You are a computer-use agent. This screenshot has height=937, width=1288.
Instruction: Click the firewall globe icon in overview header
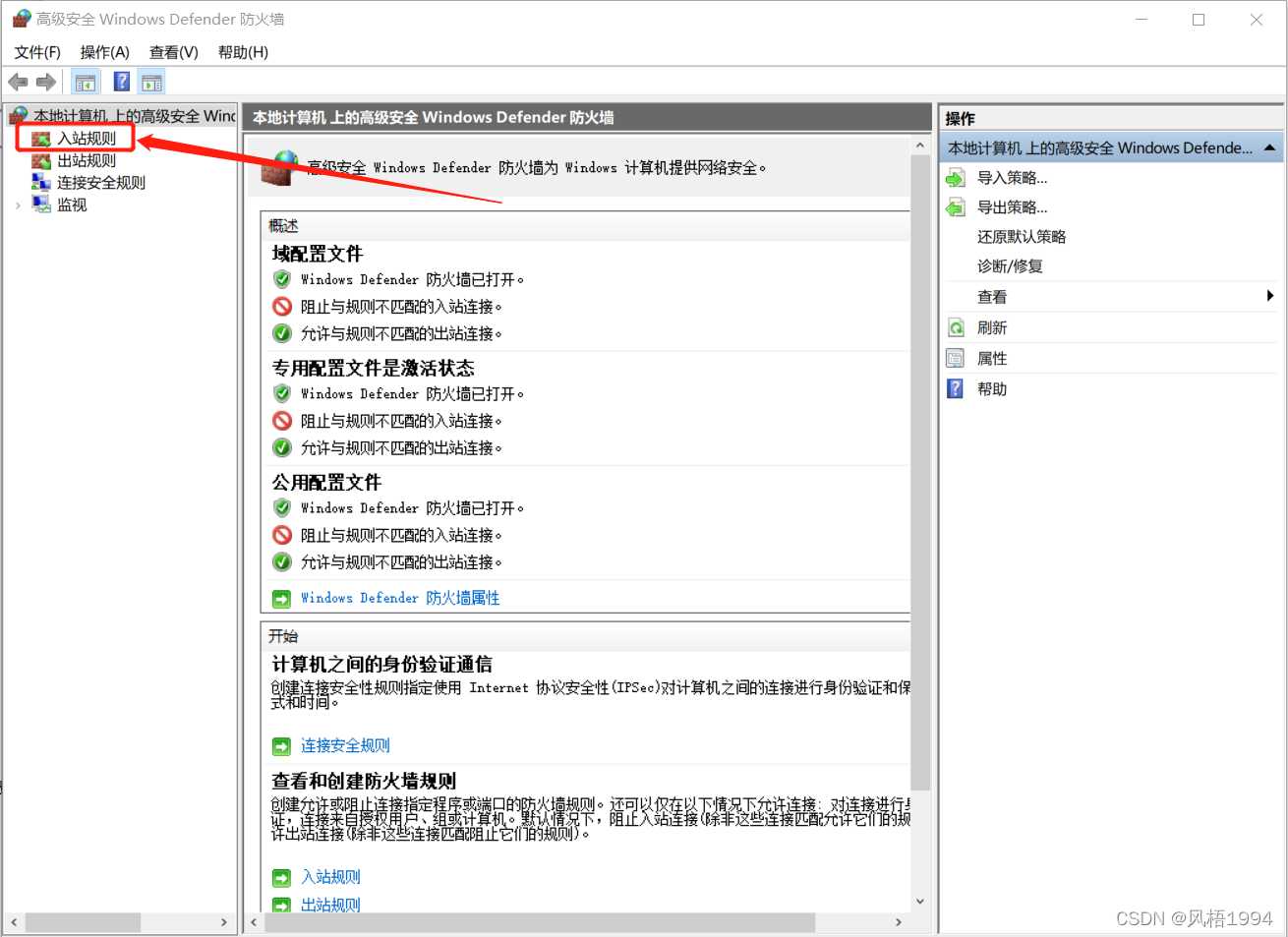[279, 169]
